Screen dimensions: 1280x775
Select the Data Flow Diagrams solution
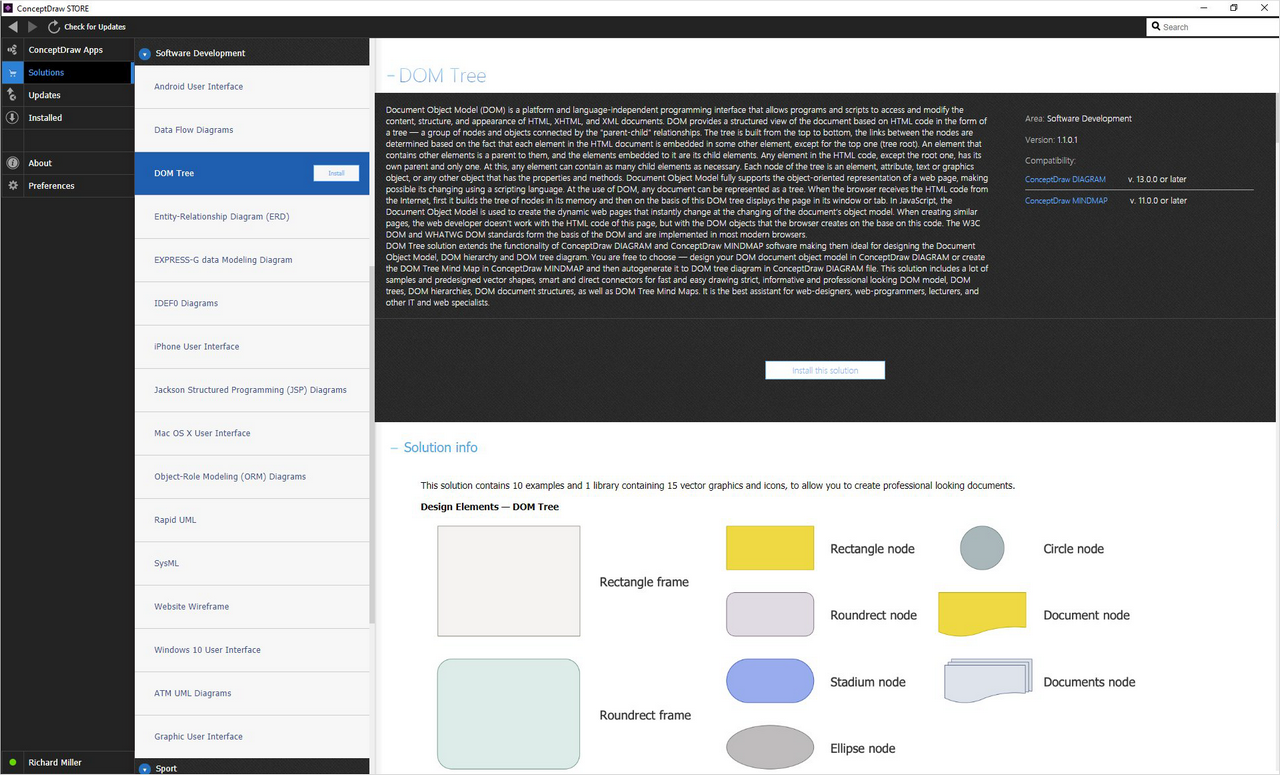click(252, 130)
